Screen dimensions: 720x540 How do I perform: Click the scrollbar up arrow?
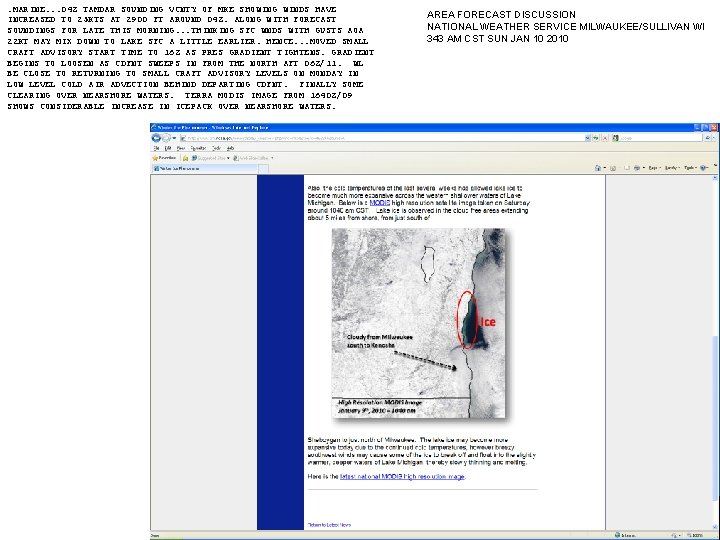pos(715,178)
